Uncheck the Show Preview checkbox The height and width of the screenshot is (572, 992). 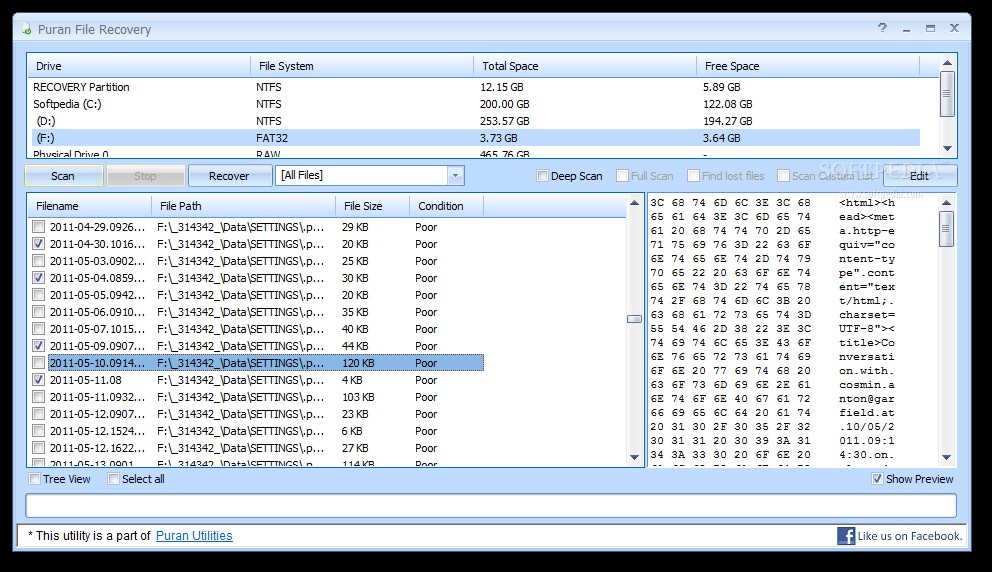pyautogui.click(x=877, y=479)
